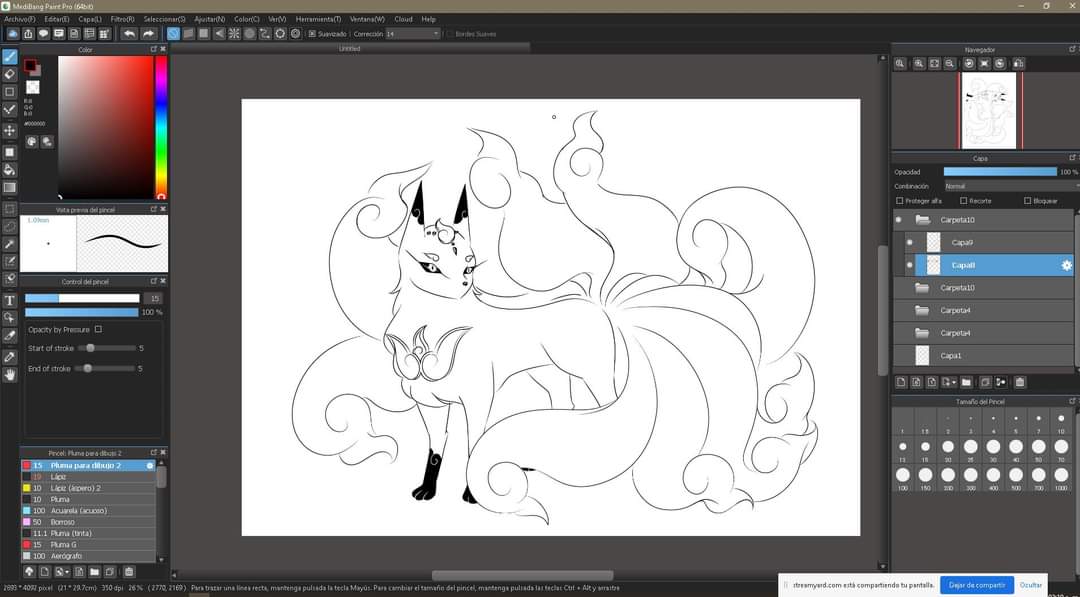Viewport: 1080px width, 597px height.
Task: Toggle the Suavizado checkbox
Action: pyautogui.click(x=312, y=33)
